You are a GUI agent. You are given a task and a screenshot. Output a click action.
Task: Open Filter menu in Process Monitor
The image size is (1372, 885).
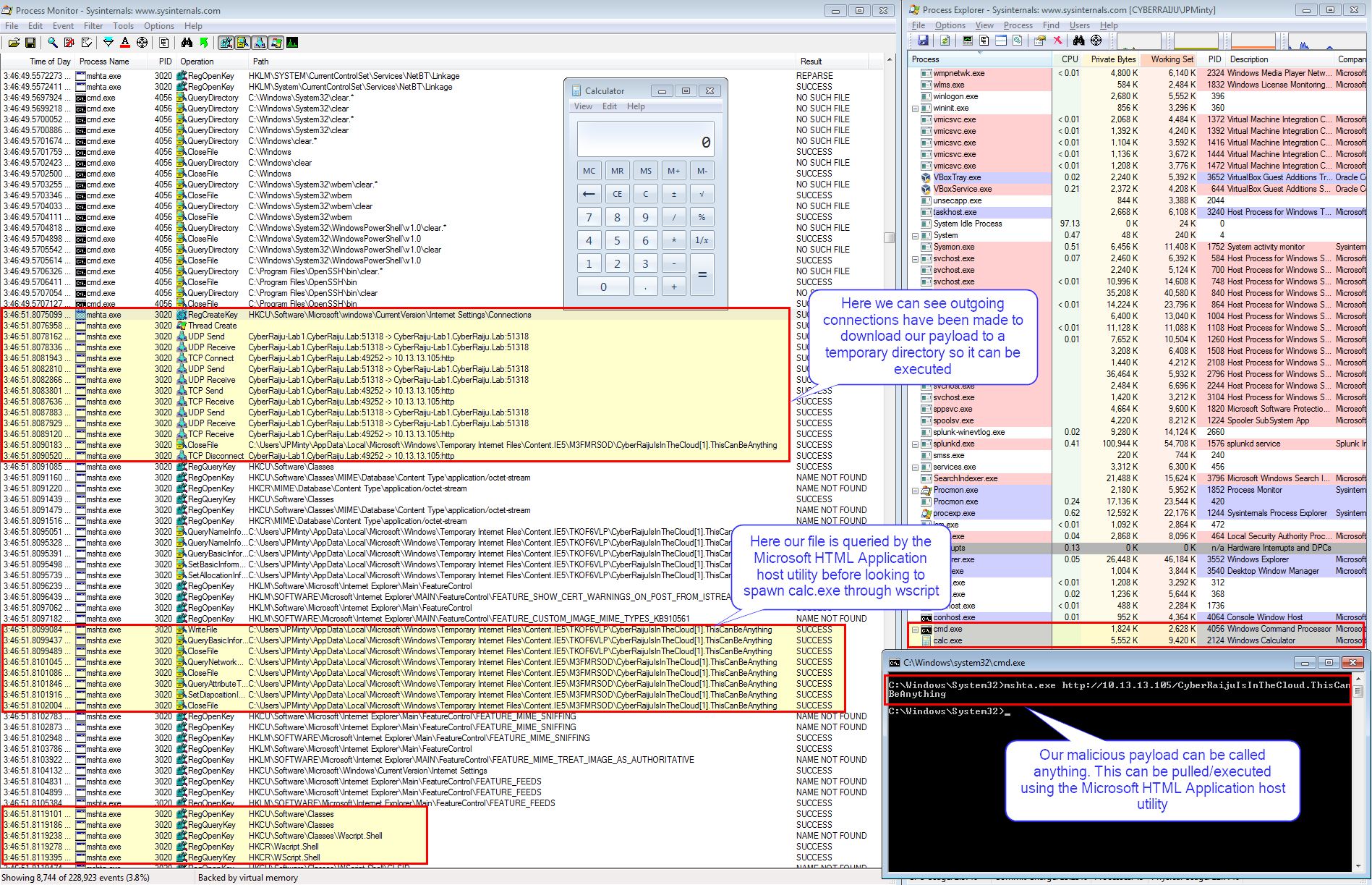pos(93,26)
